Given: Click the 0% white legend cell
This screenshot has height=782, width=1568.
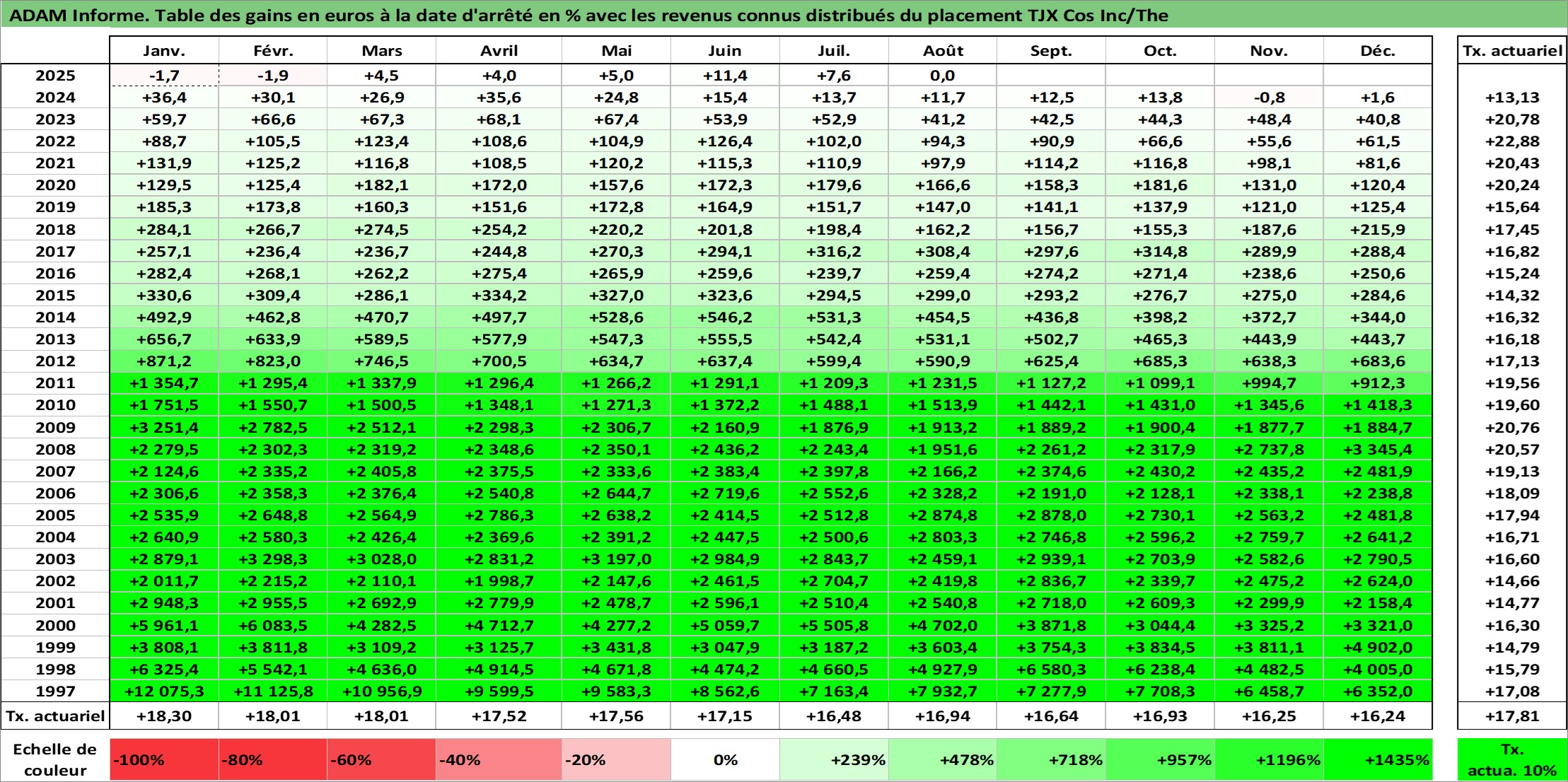Looking at the screenshot, I should point(725,760).
